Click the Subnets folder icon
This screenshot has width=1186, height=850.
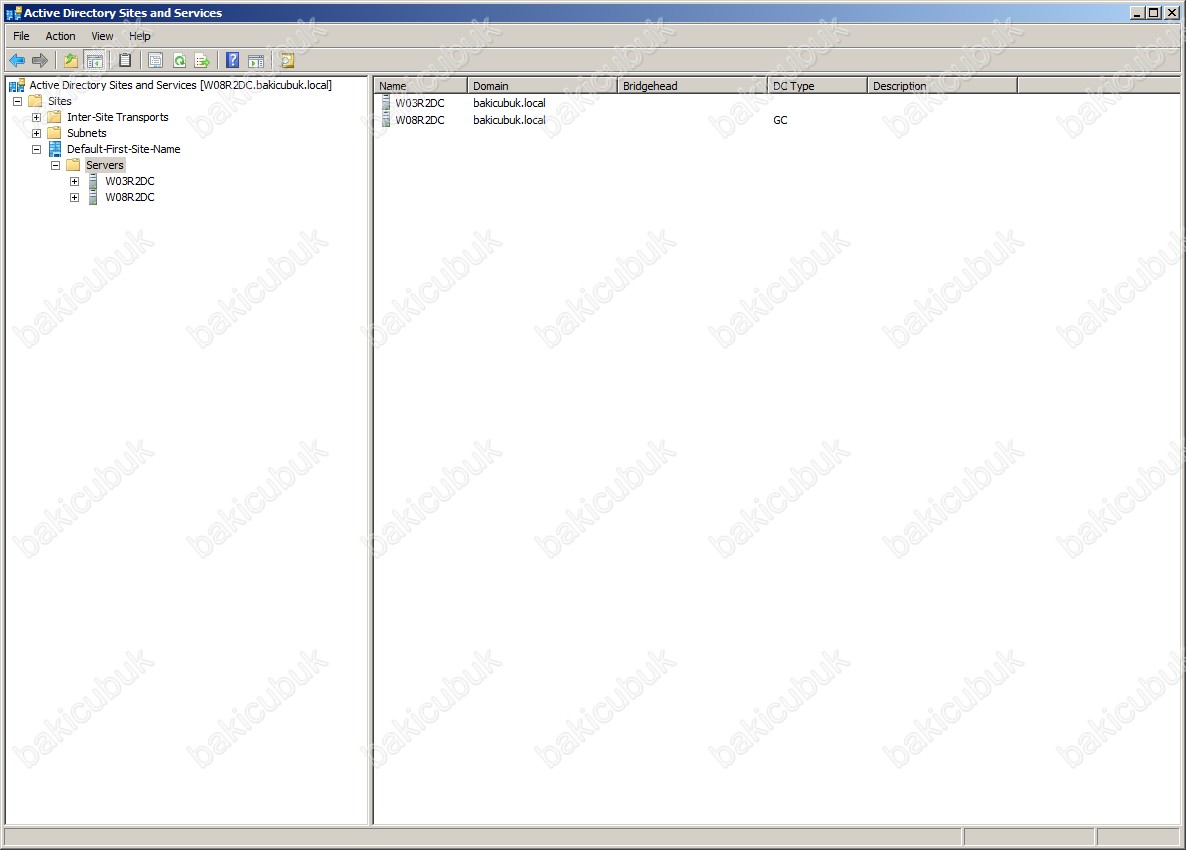coord(54,133)
